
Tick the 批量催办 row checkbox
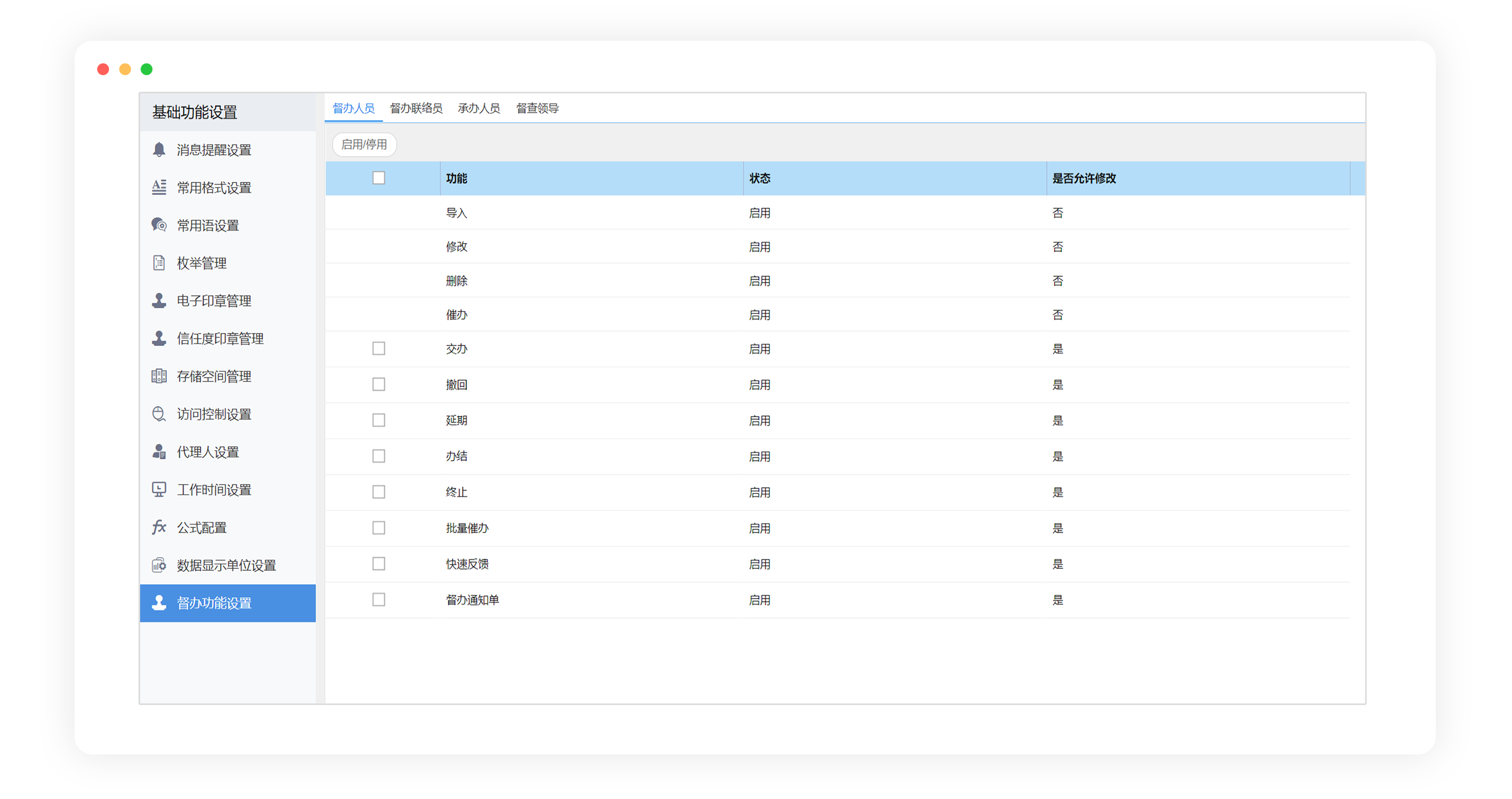click(x=379, y=528)
